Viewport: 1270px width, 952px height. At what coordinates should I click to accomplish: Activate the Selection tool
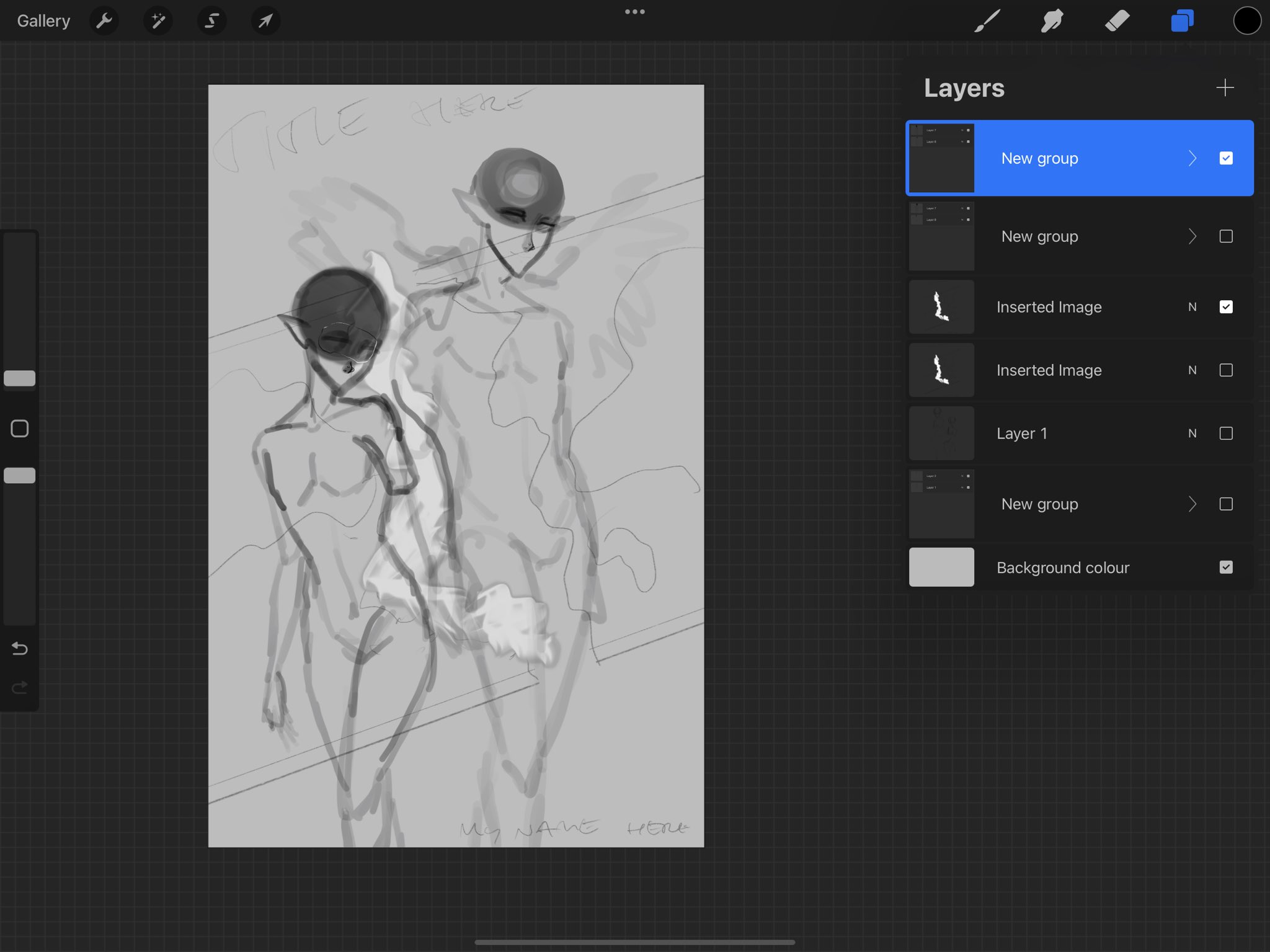(211, 21)
